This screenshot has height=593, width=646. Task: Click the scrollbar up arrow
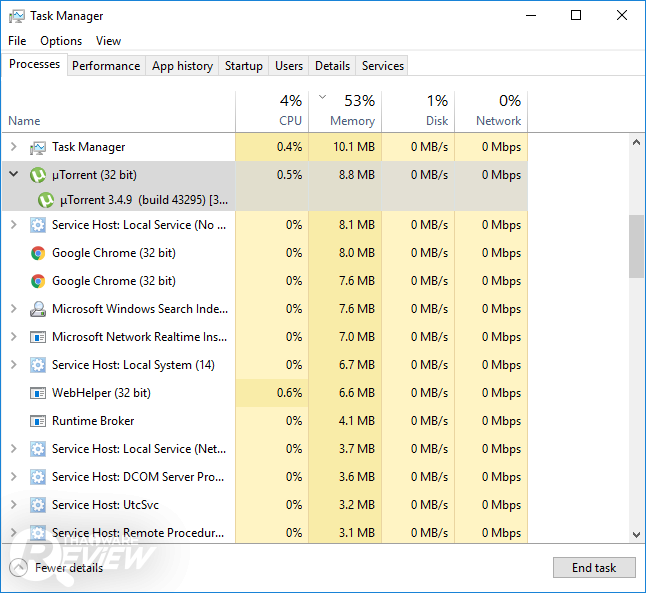[x=636, y=143]
